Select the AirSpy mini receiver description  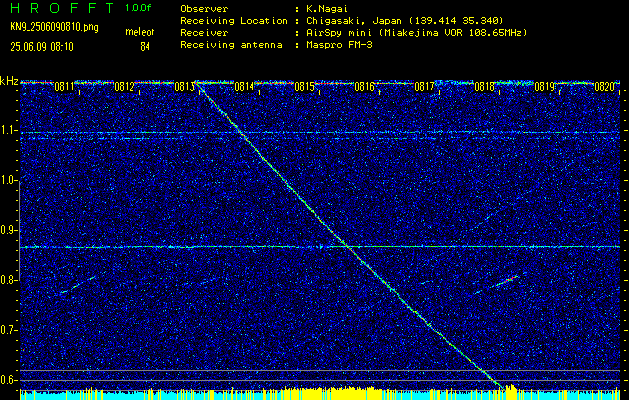point(416,33)
